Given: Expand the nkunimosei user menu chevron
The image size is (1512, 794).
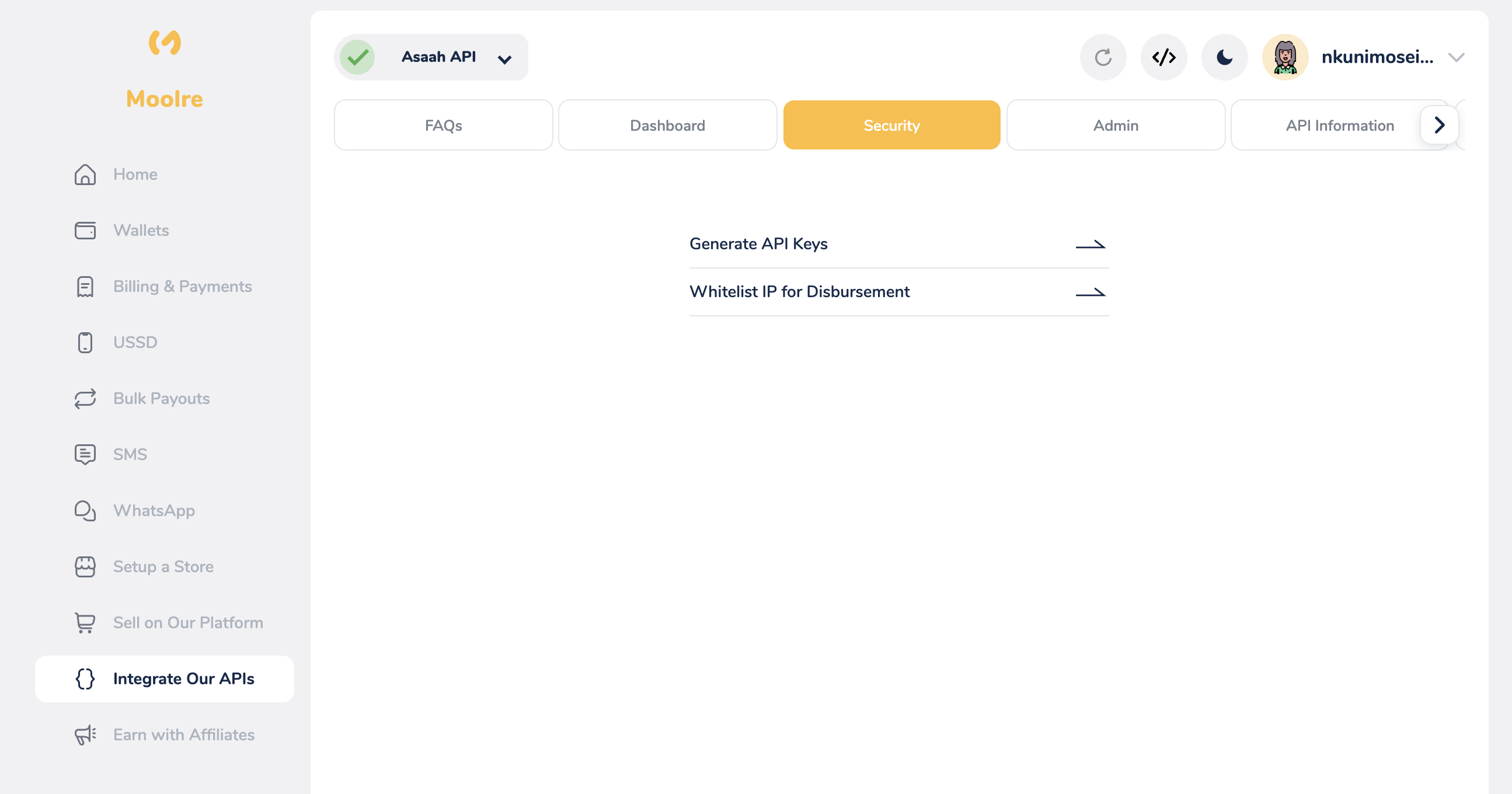Looking at the screenshot, I should (1456, 58).
